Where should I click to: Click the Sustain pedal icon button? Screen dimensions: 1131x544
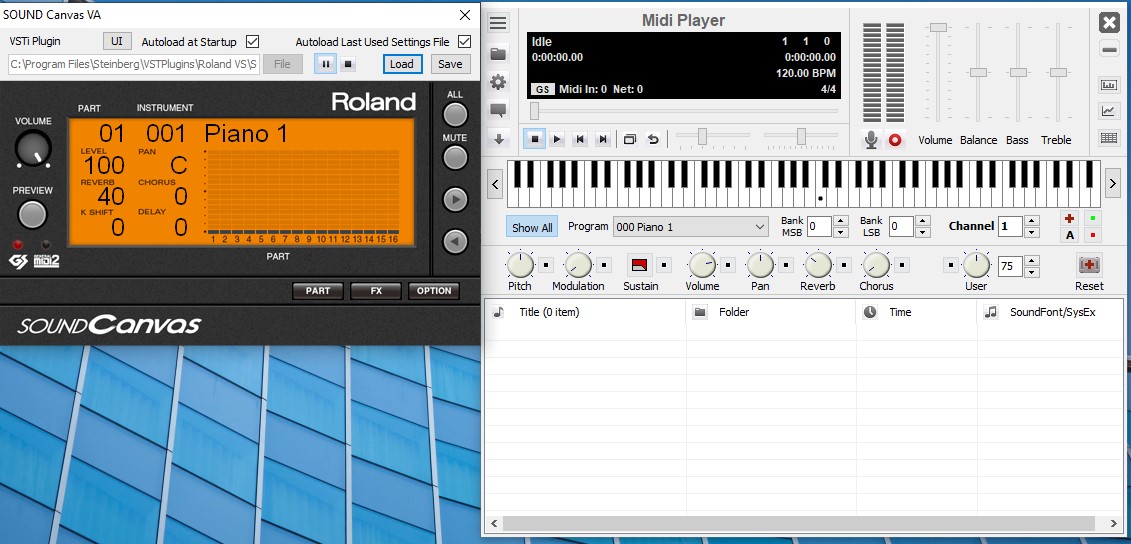point(640,265)
